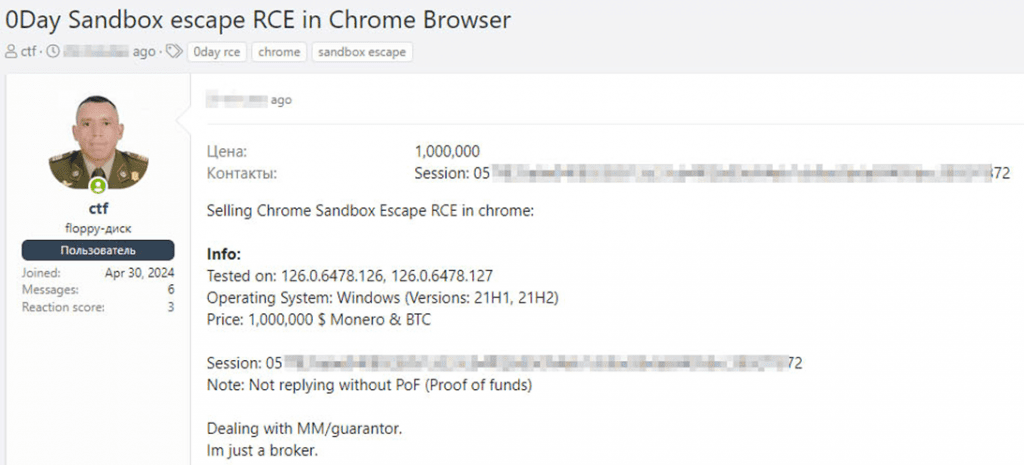
Task: View ctf's profile avatar image
Action: coord(98,143)
